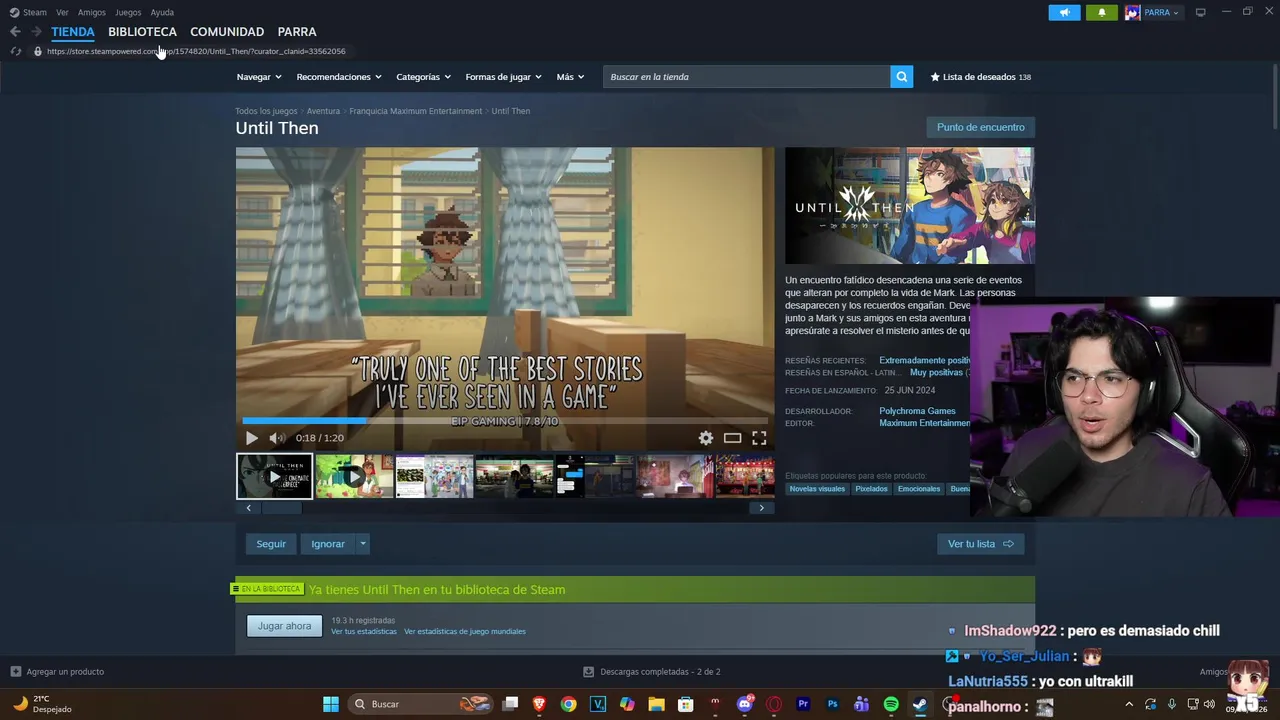The image size is (1280, 720).
Task: Move thumbnail strip left with arrow
Action: point(249,508)
